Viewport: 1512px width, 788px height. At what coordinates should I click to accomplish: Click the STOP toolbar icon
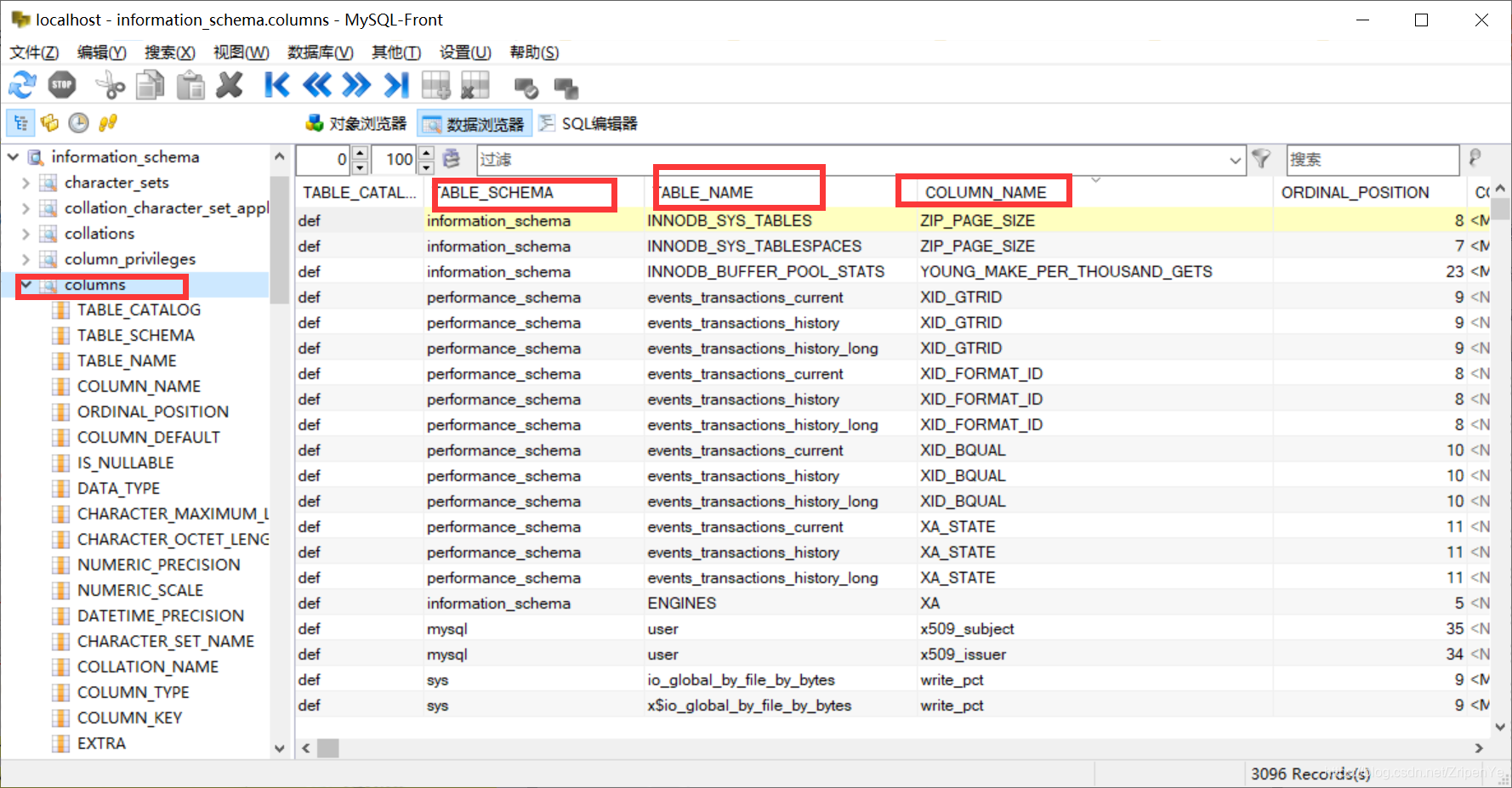62,85
